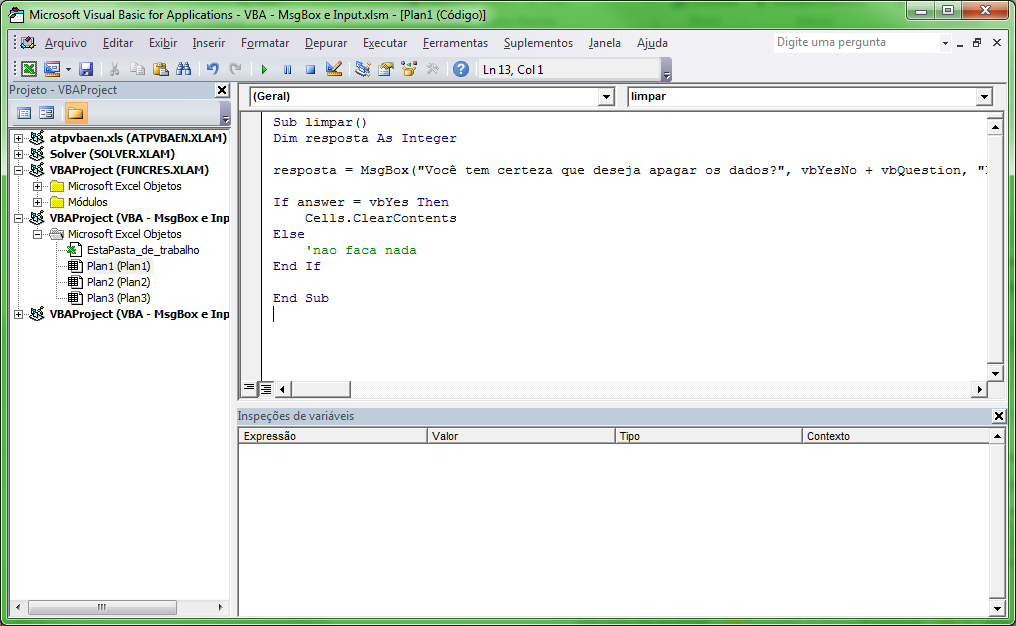Click the code window scroll-down arrow
The image size is (1016, 626).
(x=995, y=373)
